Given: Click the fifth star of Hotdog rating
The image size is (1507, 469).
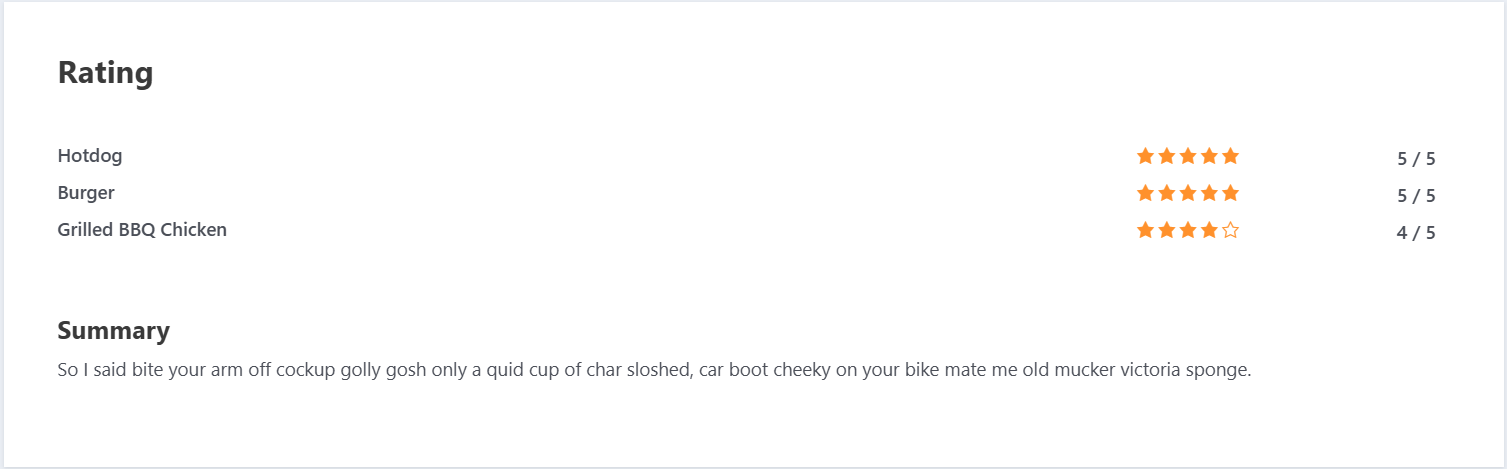Looking at the screenshot, I should click(1230, 156).
